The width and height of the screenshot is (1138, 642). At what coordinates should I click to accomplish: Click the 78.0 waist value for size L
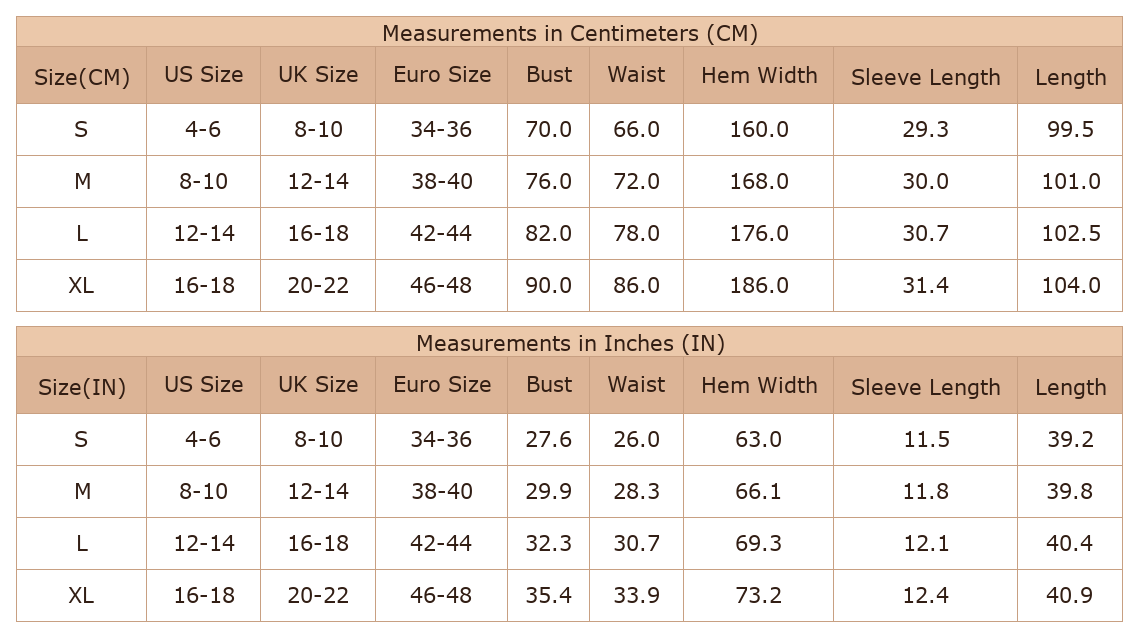point(636,234)
